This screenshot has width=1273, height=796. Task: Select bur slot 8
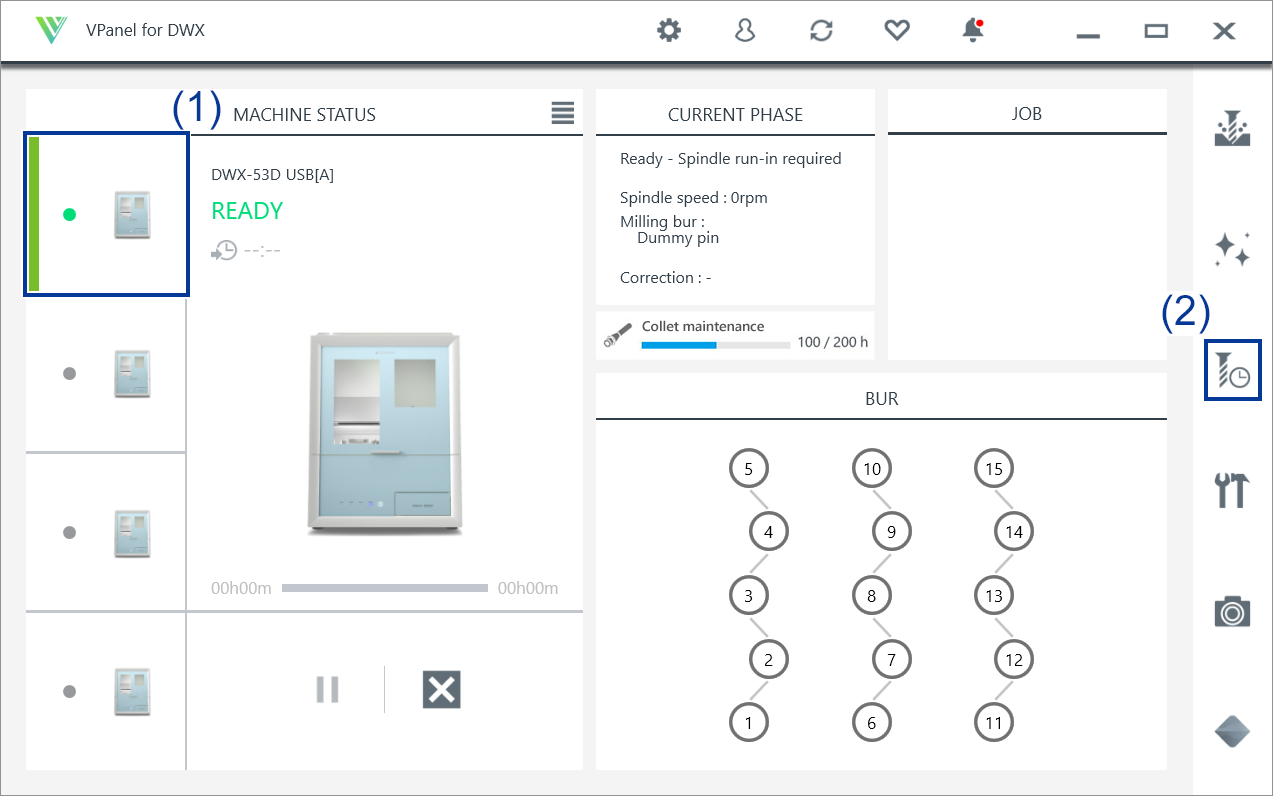click(x=872, y=596)
